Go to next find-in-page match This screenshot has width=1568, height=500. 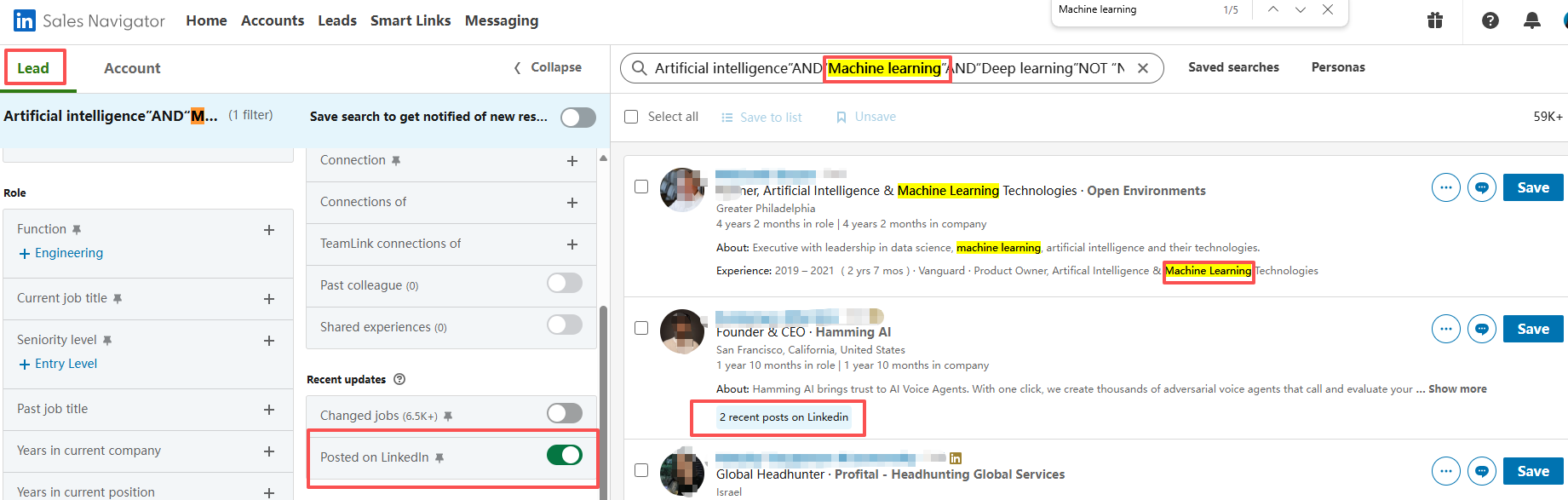click(1301, 9)
